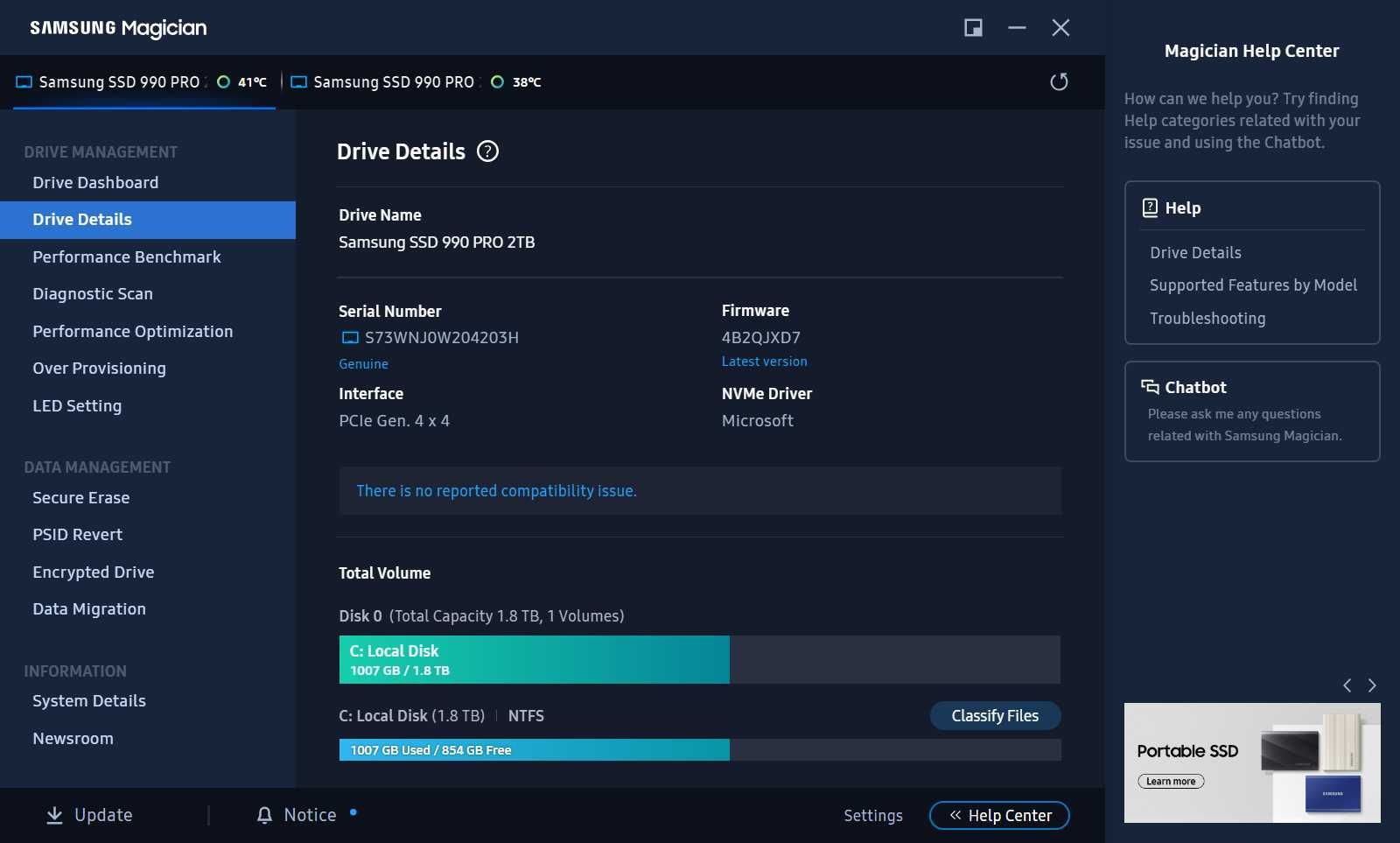Click drive name Samsung SSD 990 PRO 2TB
1400x843 pixels.
pos(437,242)
